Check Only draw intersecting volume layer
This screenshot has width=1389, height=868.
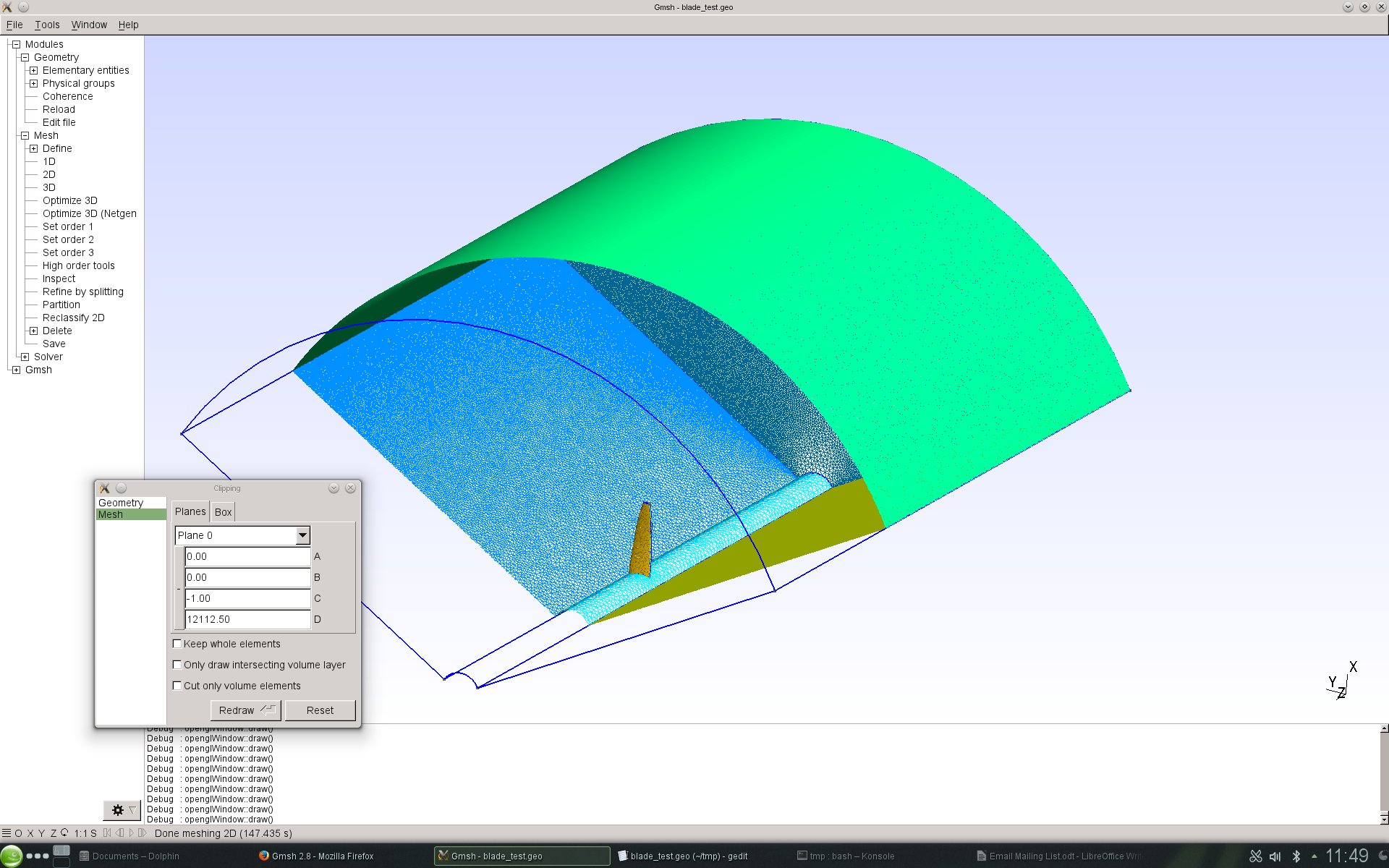[177, 665]
